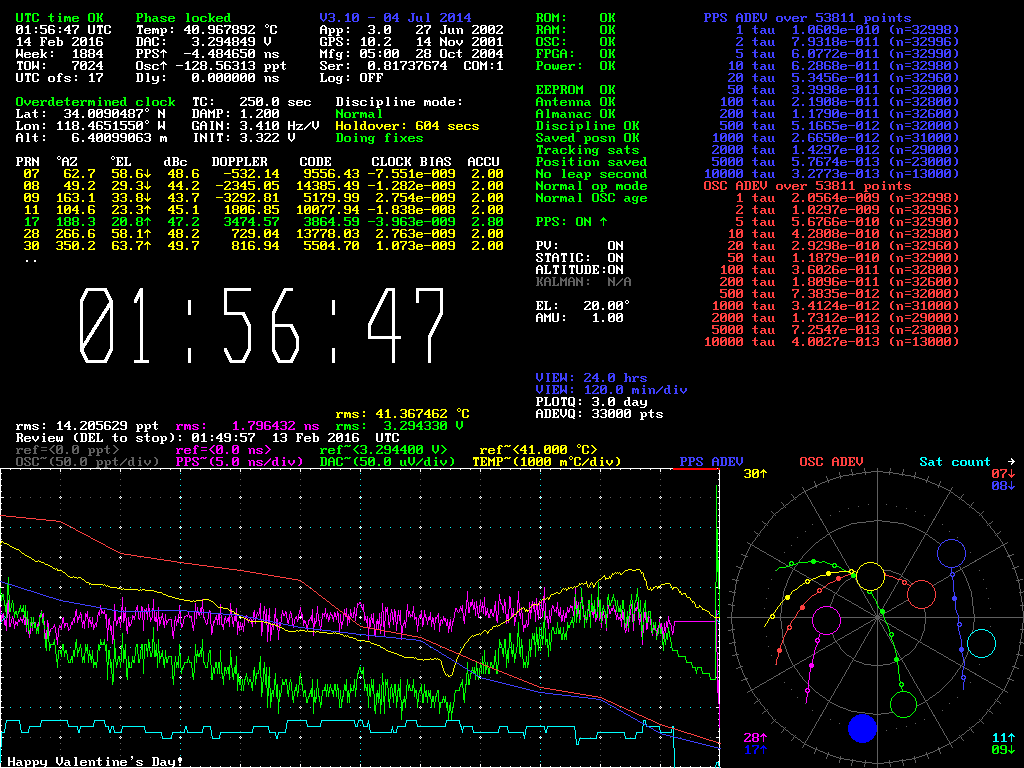
Task: Click the yellow 30↑ label beside sky plot
Action: [x=755, y=473]
